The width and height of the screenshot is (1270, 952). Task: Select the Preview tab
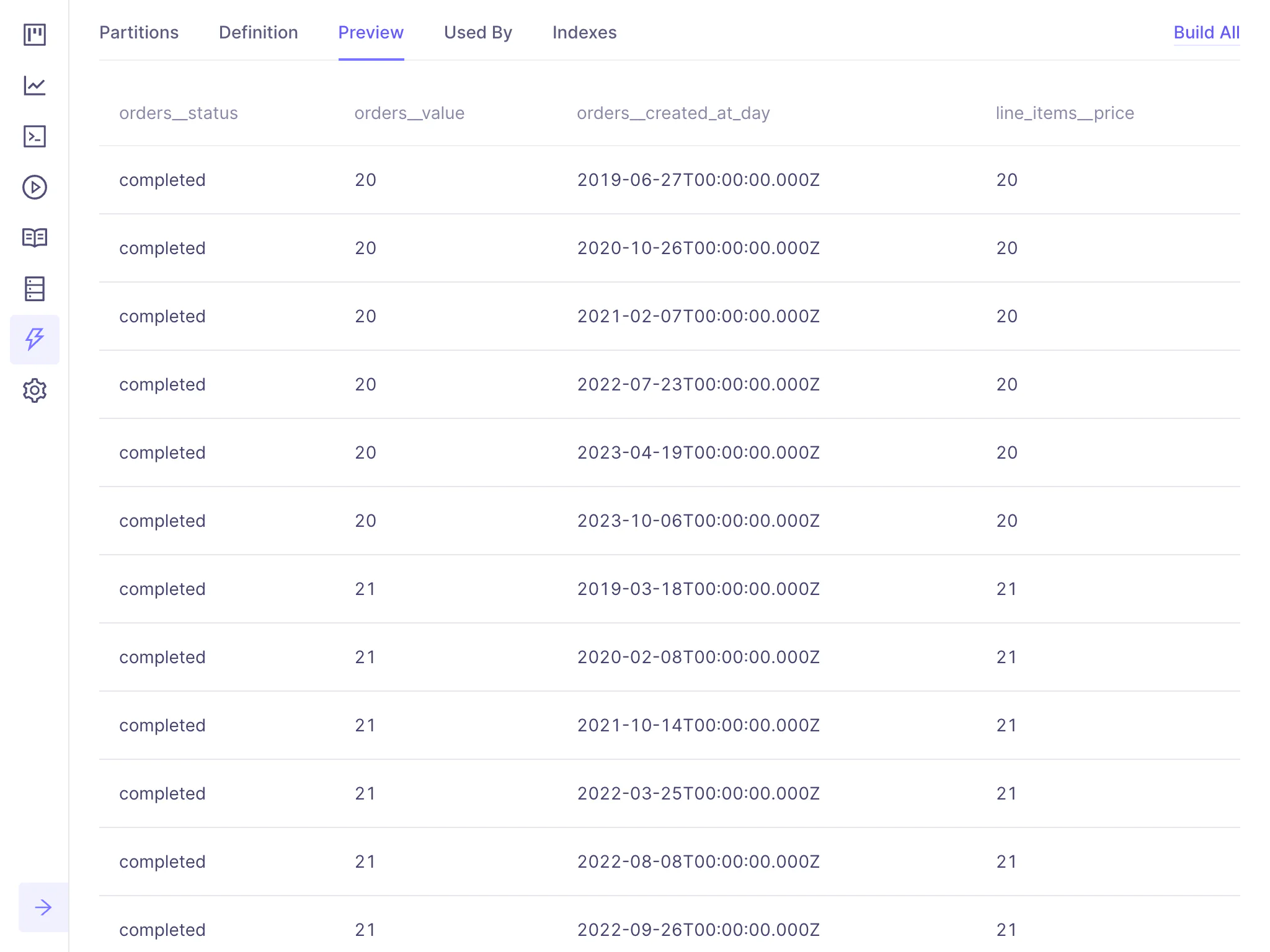tap(371, 32)
